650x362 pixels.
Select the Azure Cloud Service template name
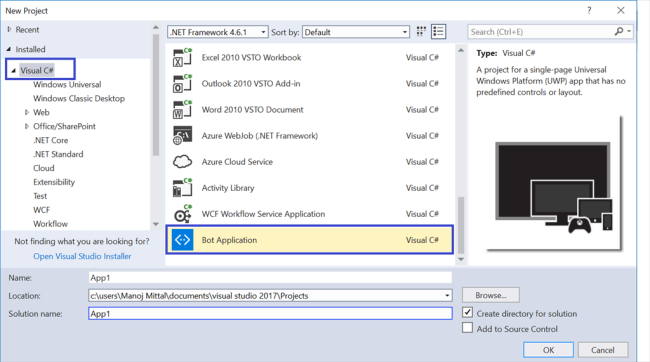(237, 162)
